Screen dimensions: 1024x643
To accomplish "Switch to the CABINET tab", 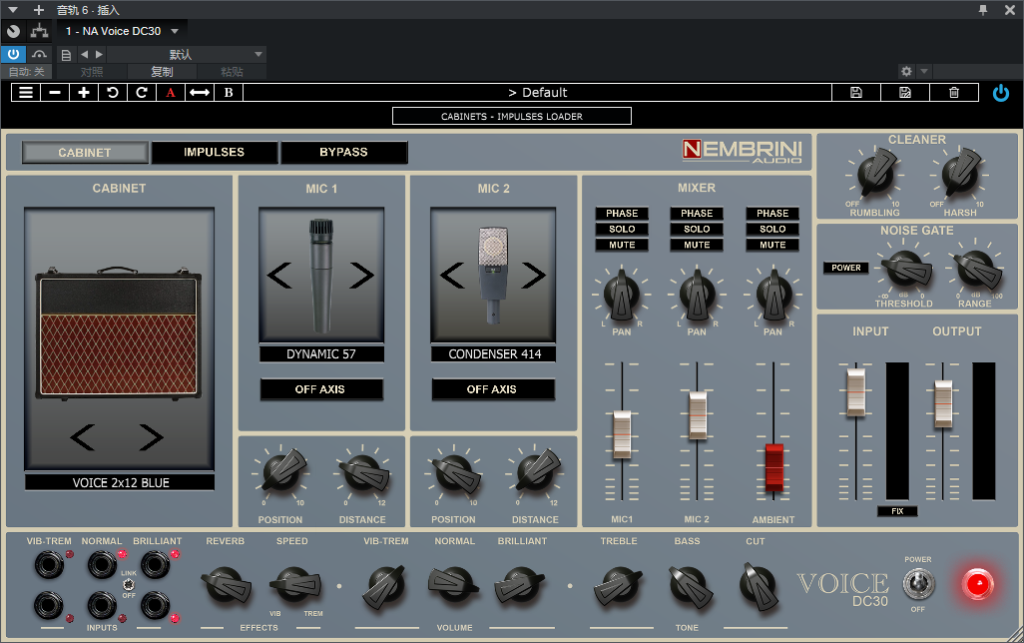I will 85,153.
